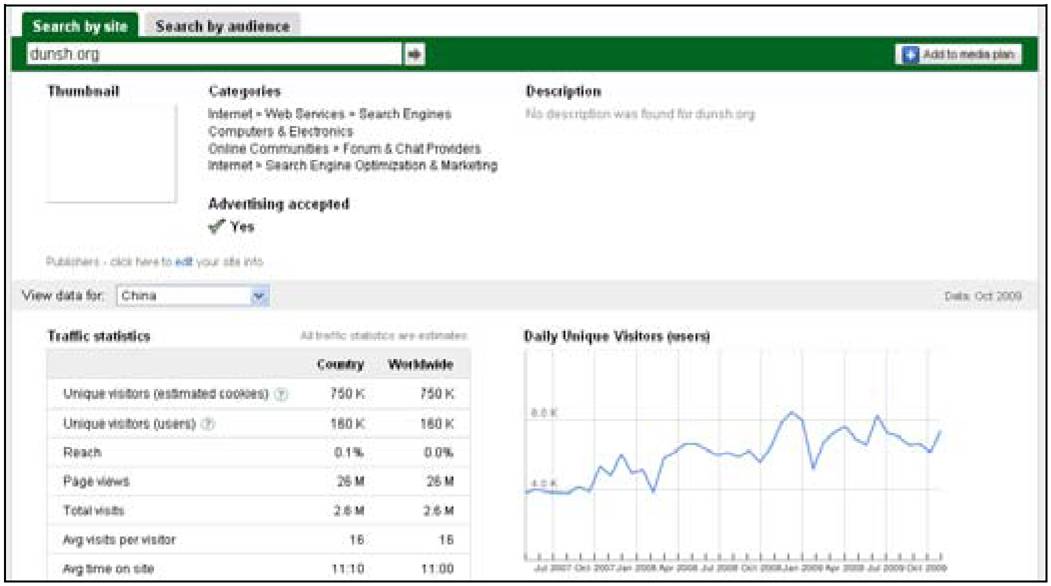Click the Worldwide column header

pos(420,365)
